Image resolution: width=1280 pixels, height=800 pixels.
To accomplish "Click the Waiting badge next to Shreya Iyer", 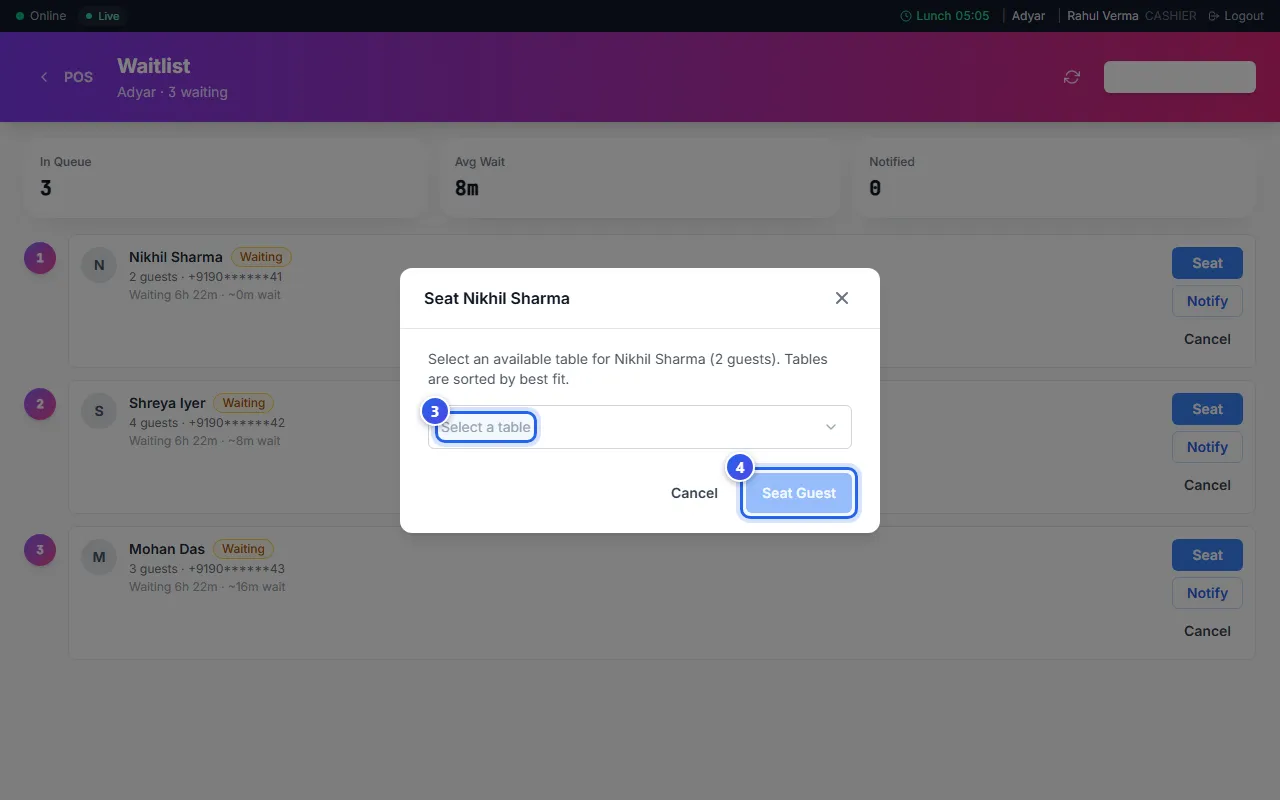I will (x=243, y=403).
